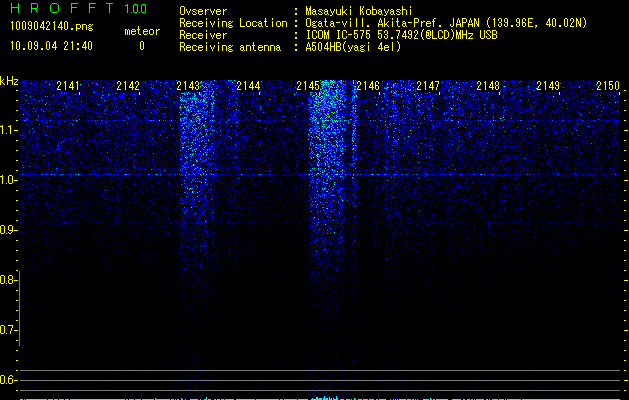This screenshot has height=400, width=629.
Task: Click the 2144 time marker
Action: [x=248, y=85]
